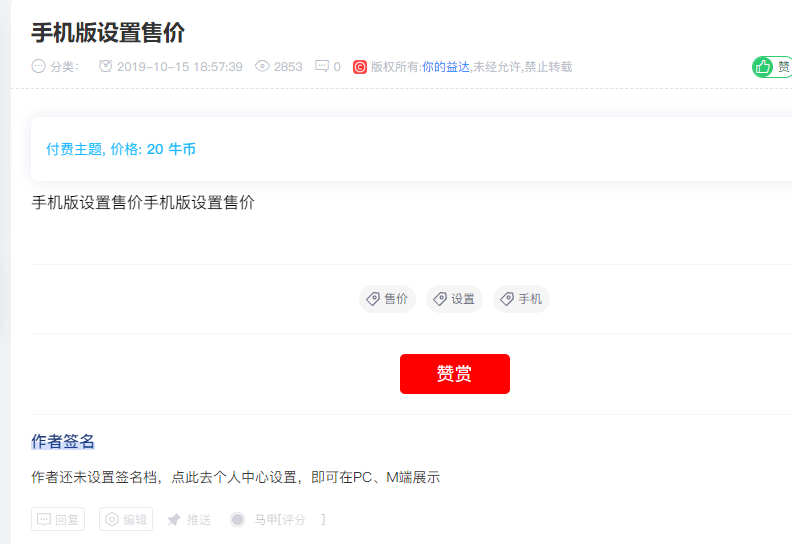This screenshot has height=544, width=792.
Task: Click the tag icon in 设置 chip
Action: (x=440, y=299)
